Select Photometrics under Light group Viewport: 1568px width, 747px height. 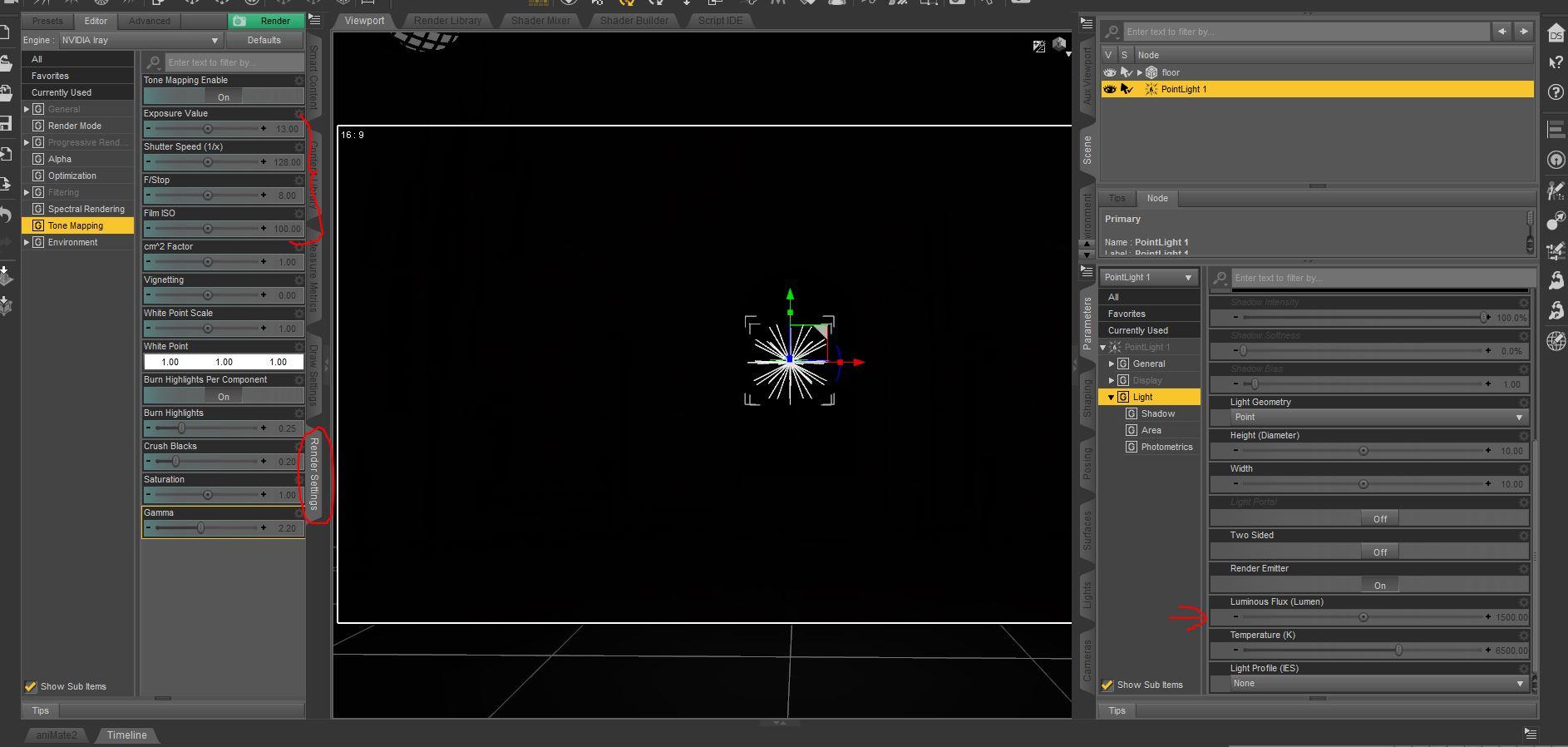click(1166, 447)
